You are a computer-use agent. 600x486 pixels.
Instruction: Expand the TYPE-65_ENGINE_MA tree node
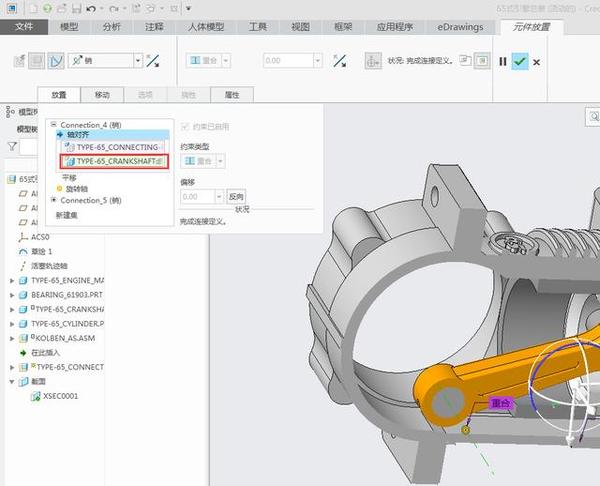12,281
